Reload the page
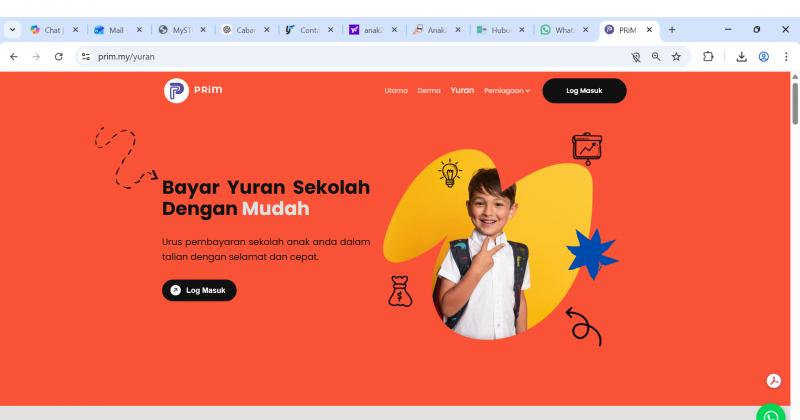 pyautogui.click(x=59, y=57)
